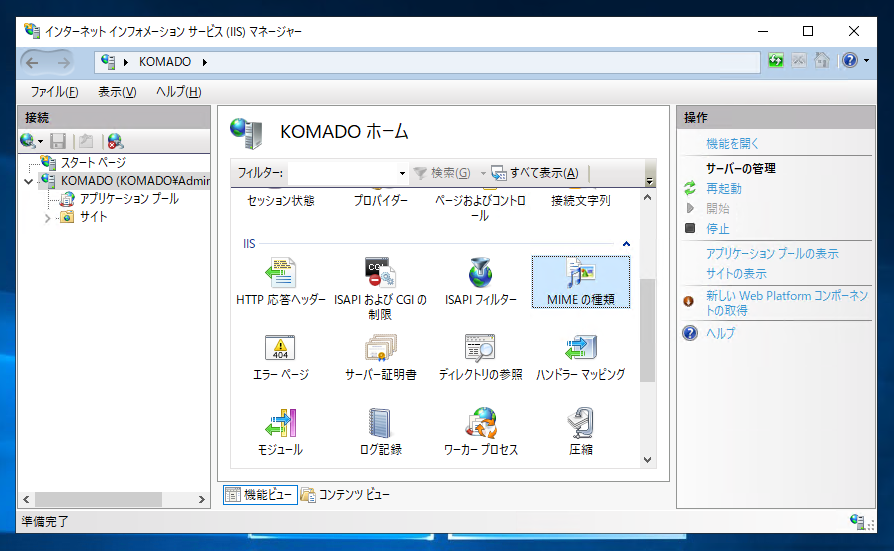Select the サイト tree item
Screen dimensions: 894x551
click(x=93, y=217)
